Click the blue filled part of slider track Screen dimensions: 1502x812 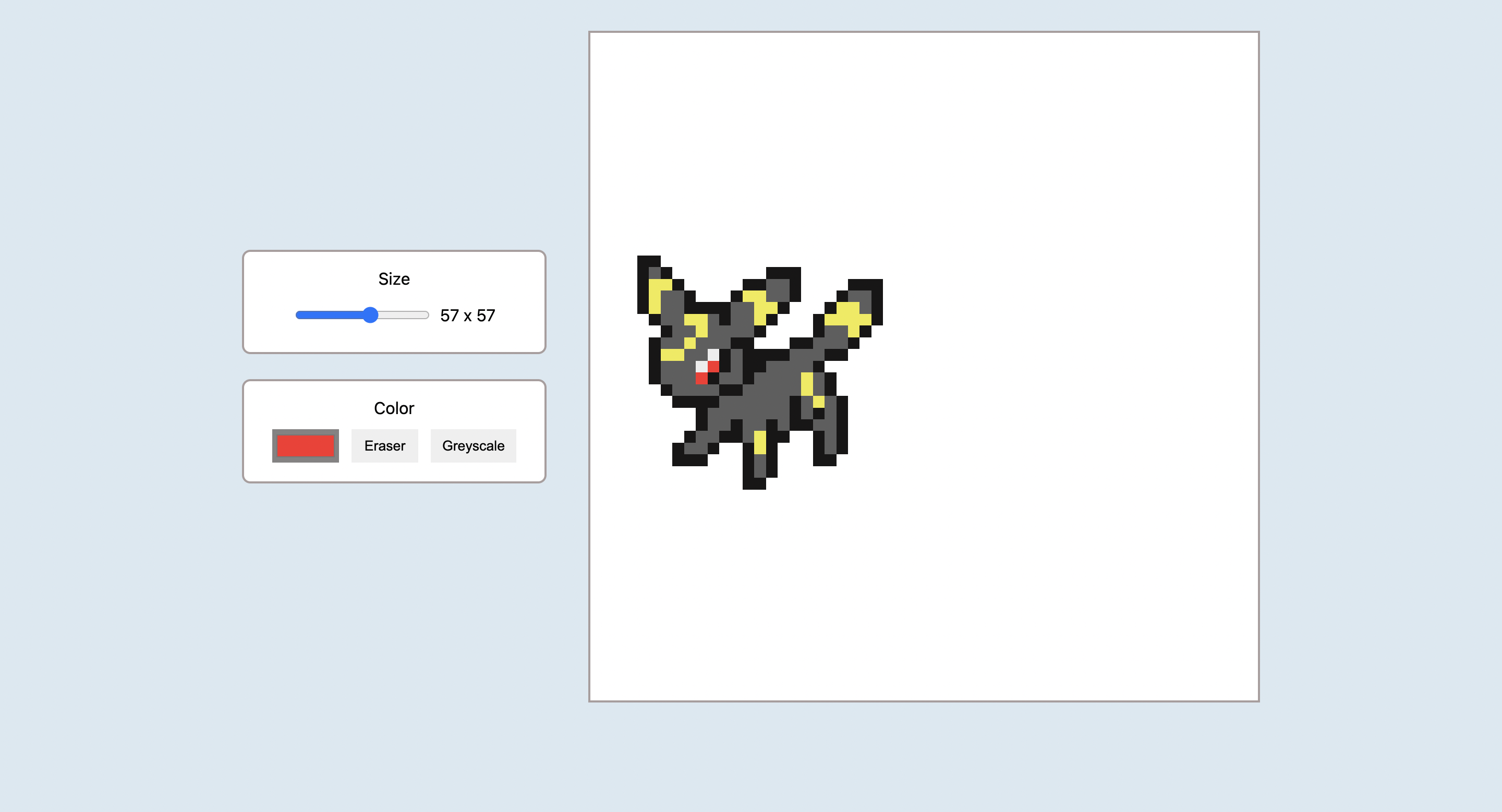click(330, 316)
